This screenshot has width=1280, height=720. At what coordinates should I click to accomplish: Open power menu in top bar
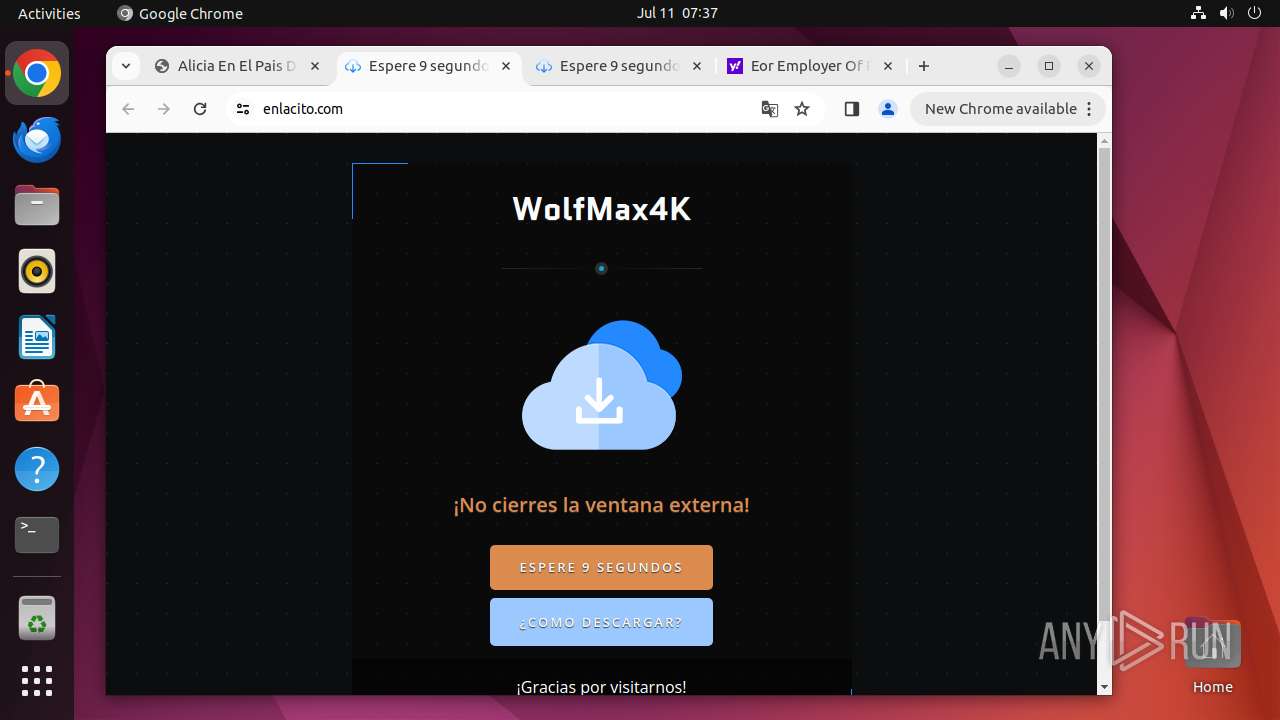(x=1255, y=13)
